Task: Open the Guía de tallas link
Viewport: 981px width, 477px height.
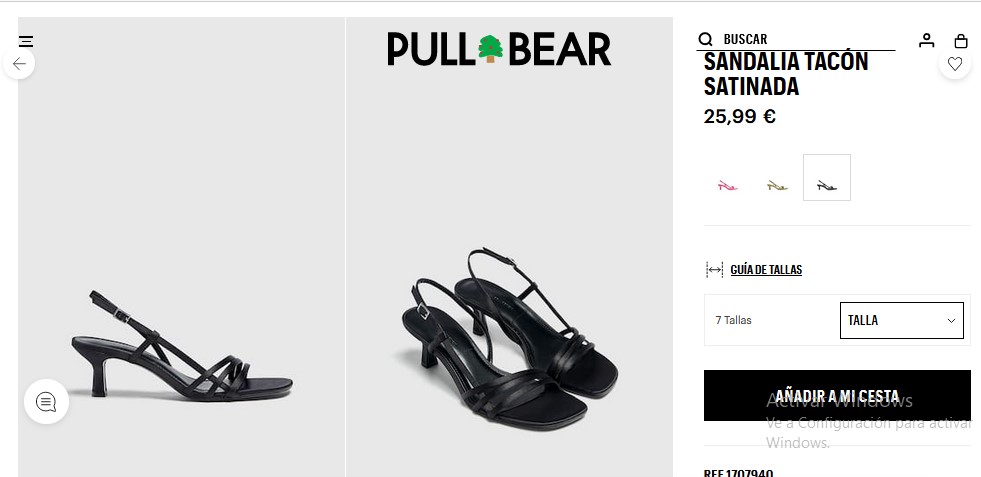Action: tap(766, 270)
